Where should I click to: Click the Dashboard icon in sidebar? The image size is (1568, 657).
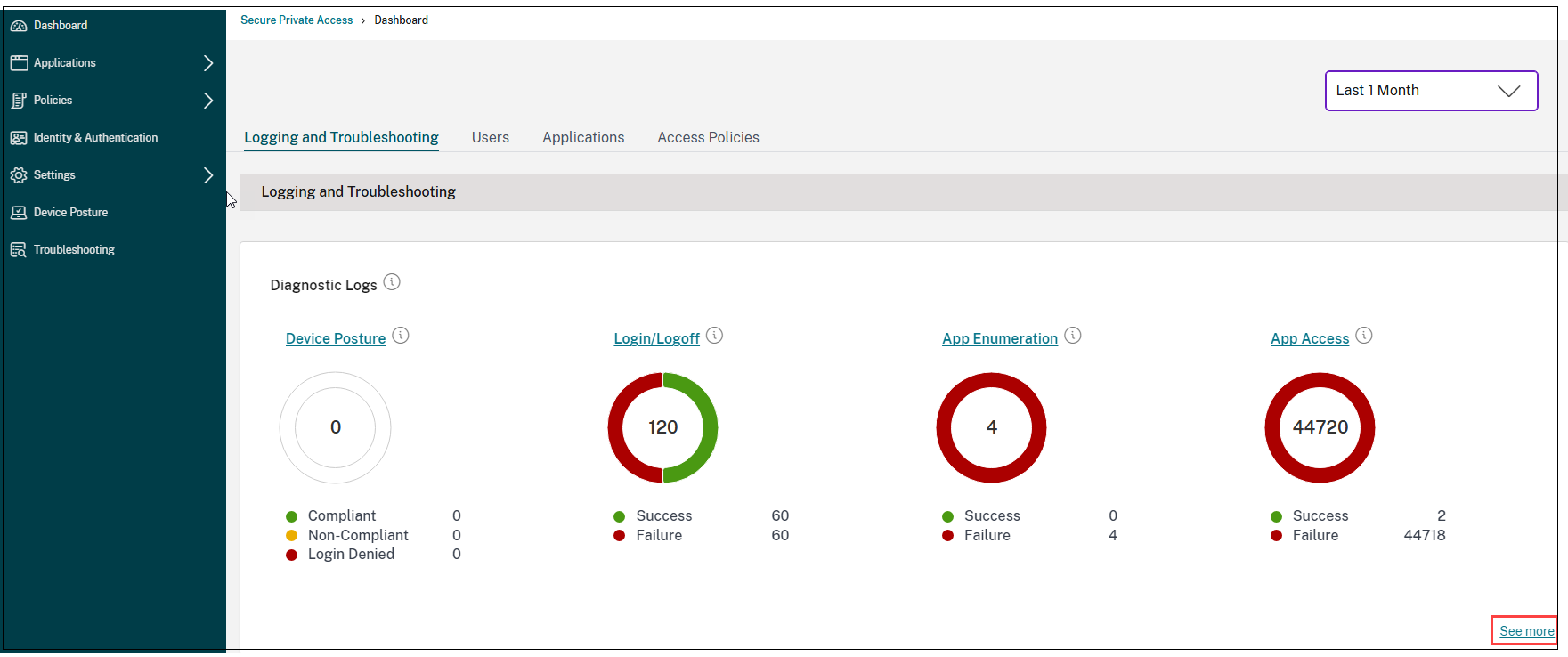pyautogui.click(x=19, y=26)
